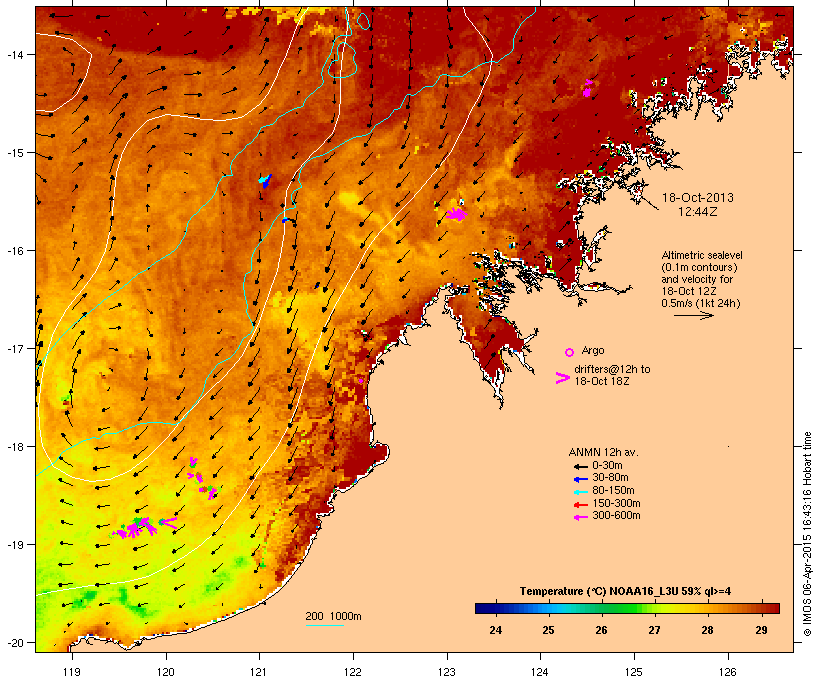Click the Argo magenta circle symbol
820x680 pixels.
[570, 352]
